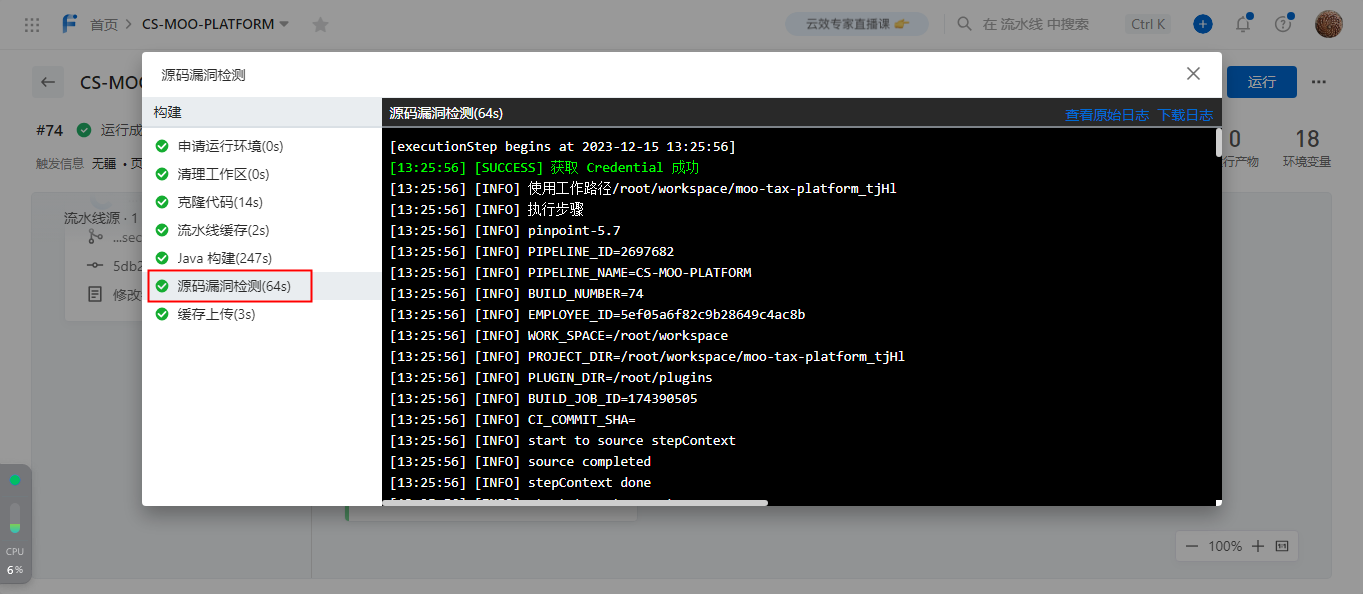Image resolution: width=1363 pixels, height=594 pixels.
Task: Click 下载日志 link
Action: (1185, 115)
